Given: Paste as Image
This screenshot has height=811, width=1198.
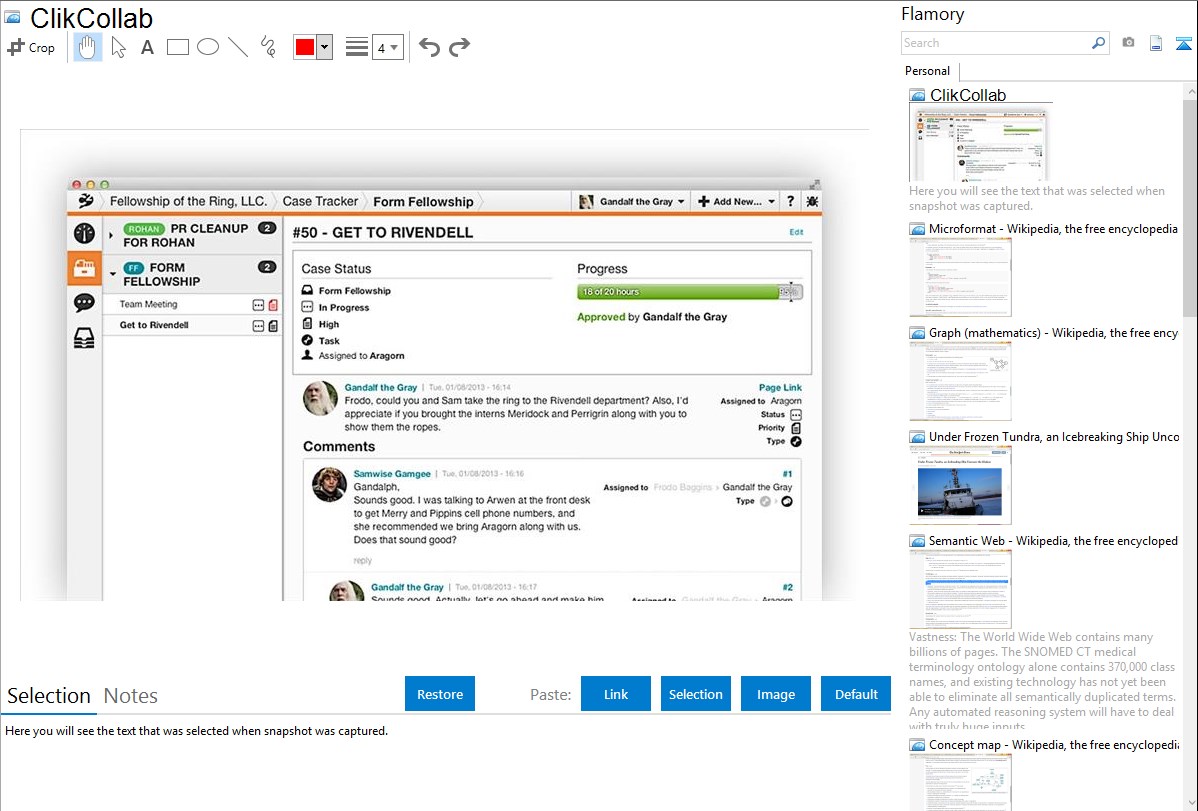Looking at the screenshot, I should click(775, 694).
